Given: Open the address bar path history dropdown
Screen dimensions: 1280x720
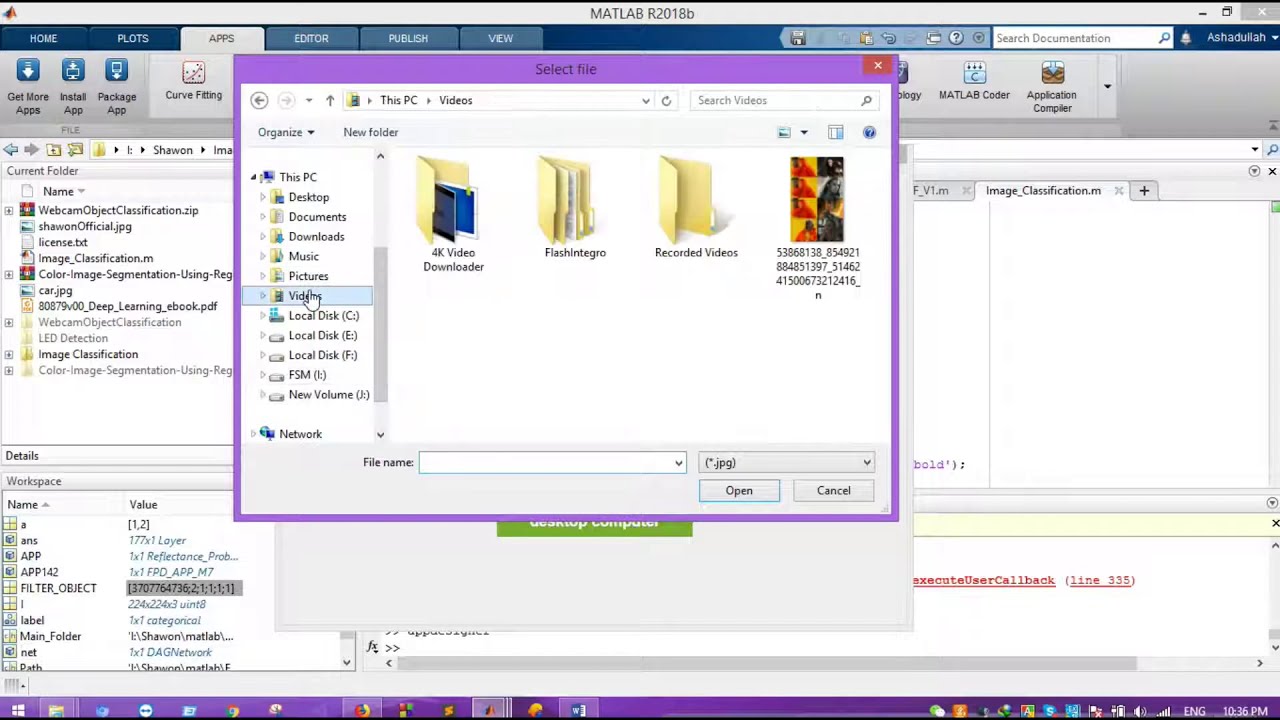Looking at the screenshot, I should (646, 100).
